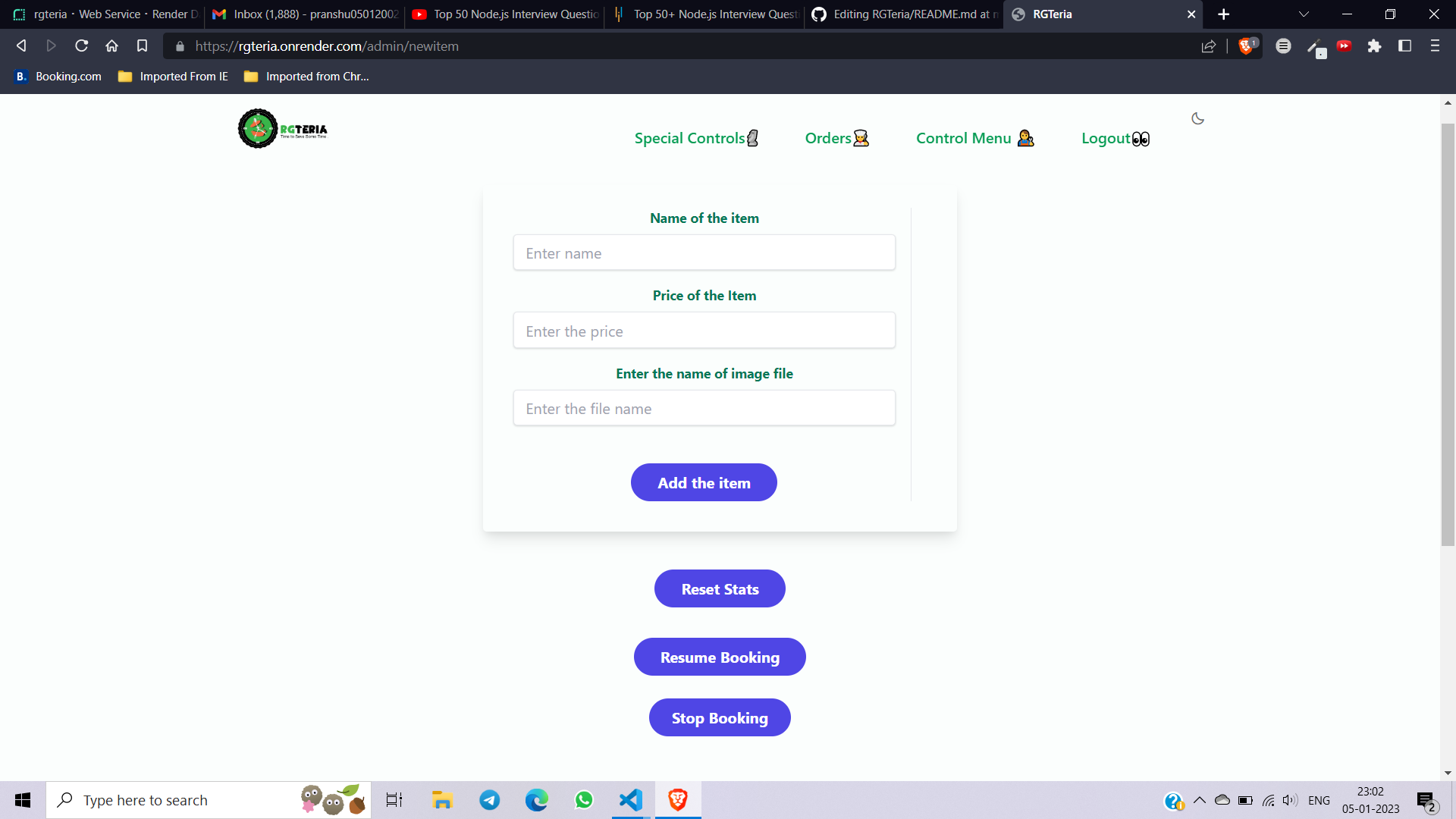Screen dimensions: 1456x819
Task: Click the Stop Booking button
Action: [x=719, y=717]
